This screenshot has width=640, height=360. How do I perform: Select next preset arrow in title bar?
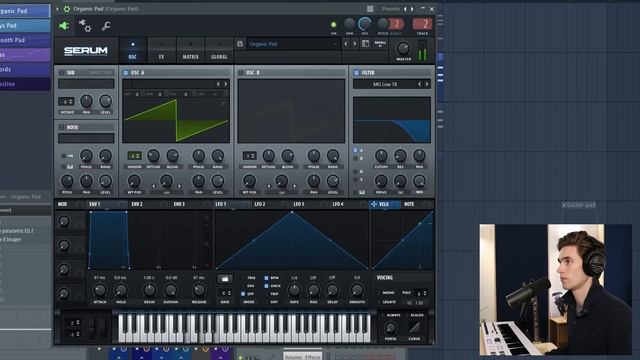pos(412,9)
